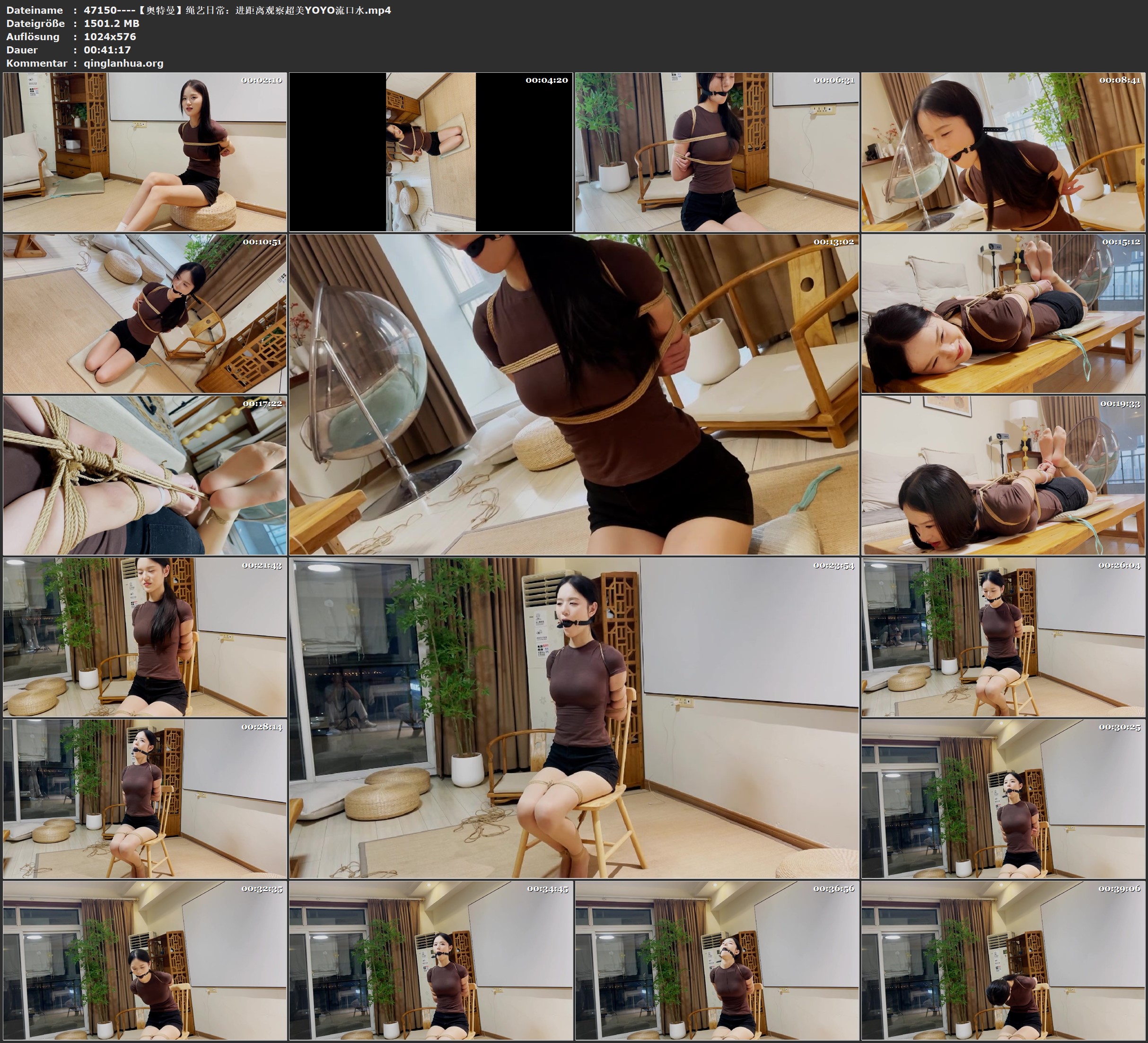Screen dimensions: 1148x1043
Task: Select the frame marked 00:36:56
Action: pos(716,960)
